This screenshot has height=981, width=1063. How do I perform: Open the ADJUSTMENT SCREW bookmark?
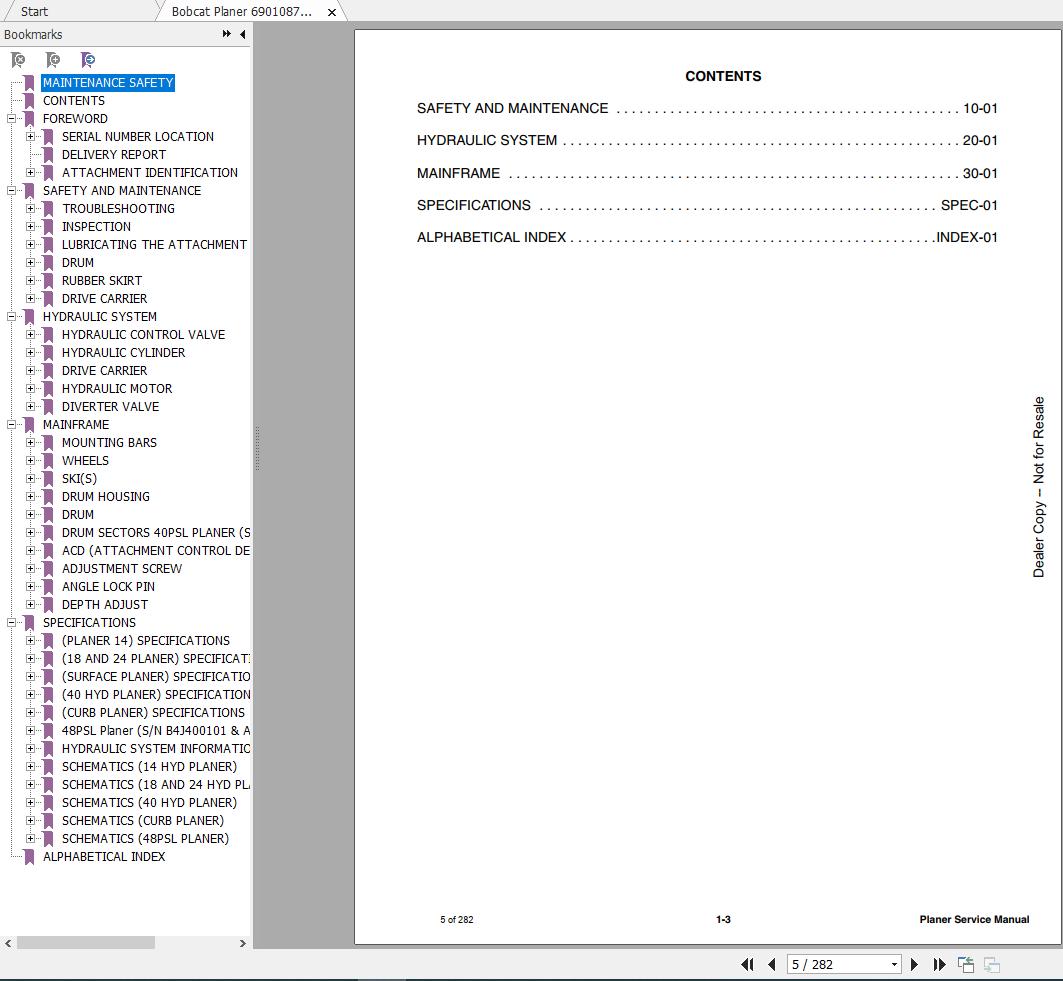(122, 569)
